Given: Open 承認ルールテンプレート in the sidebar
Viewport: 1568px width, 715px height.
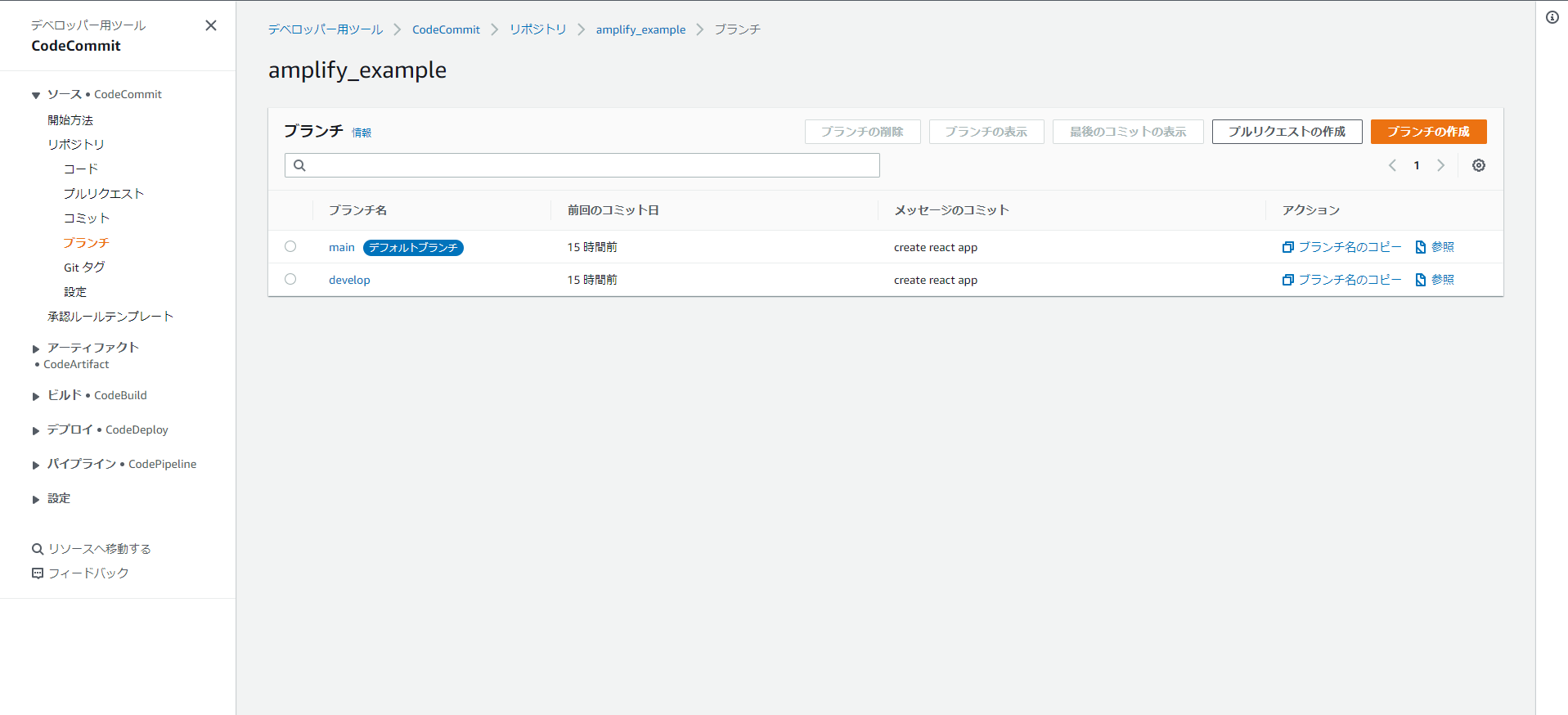Looking at the screenshot, I should point(110,317).
